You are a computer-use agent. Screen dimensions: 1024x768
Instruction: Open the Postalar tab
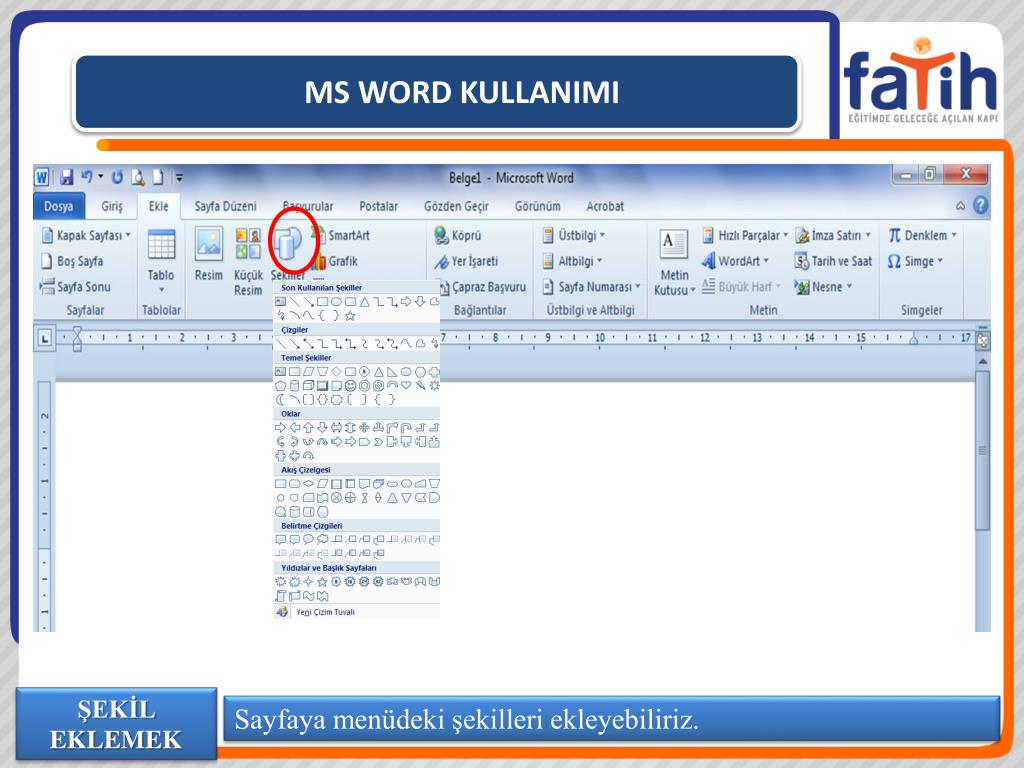(x=378, y=206)
